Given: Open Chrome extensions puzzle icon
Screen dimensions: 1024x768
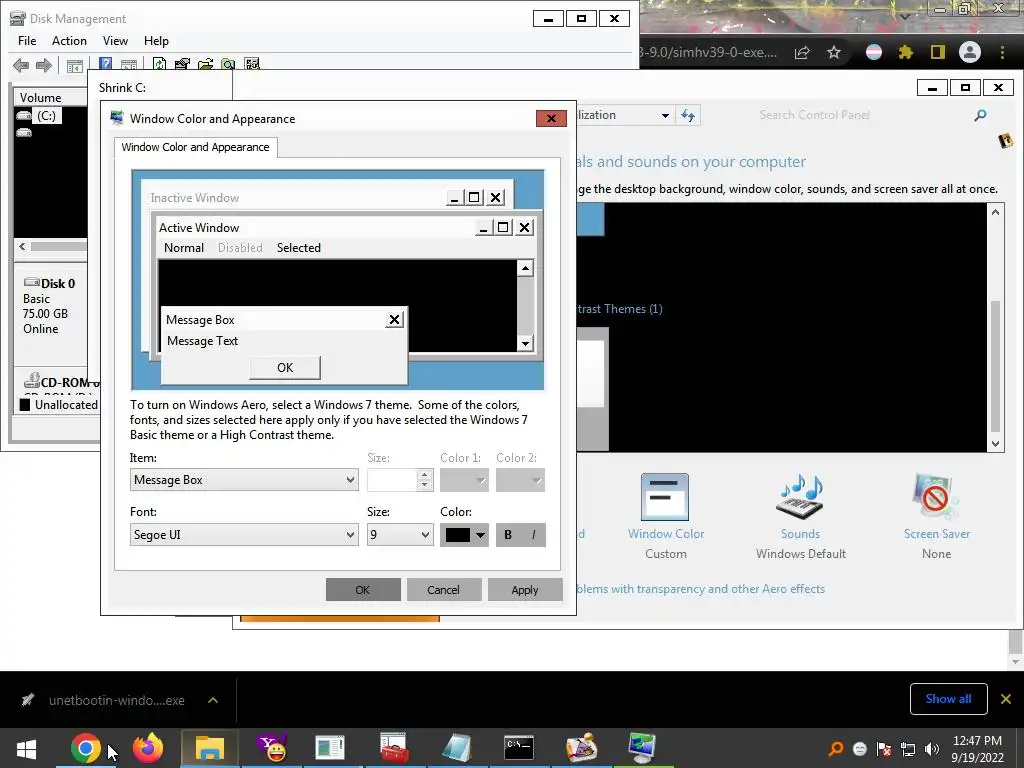Looking at the screenshot, I should point(906,52).
